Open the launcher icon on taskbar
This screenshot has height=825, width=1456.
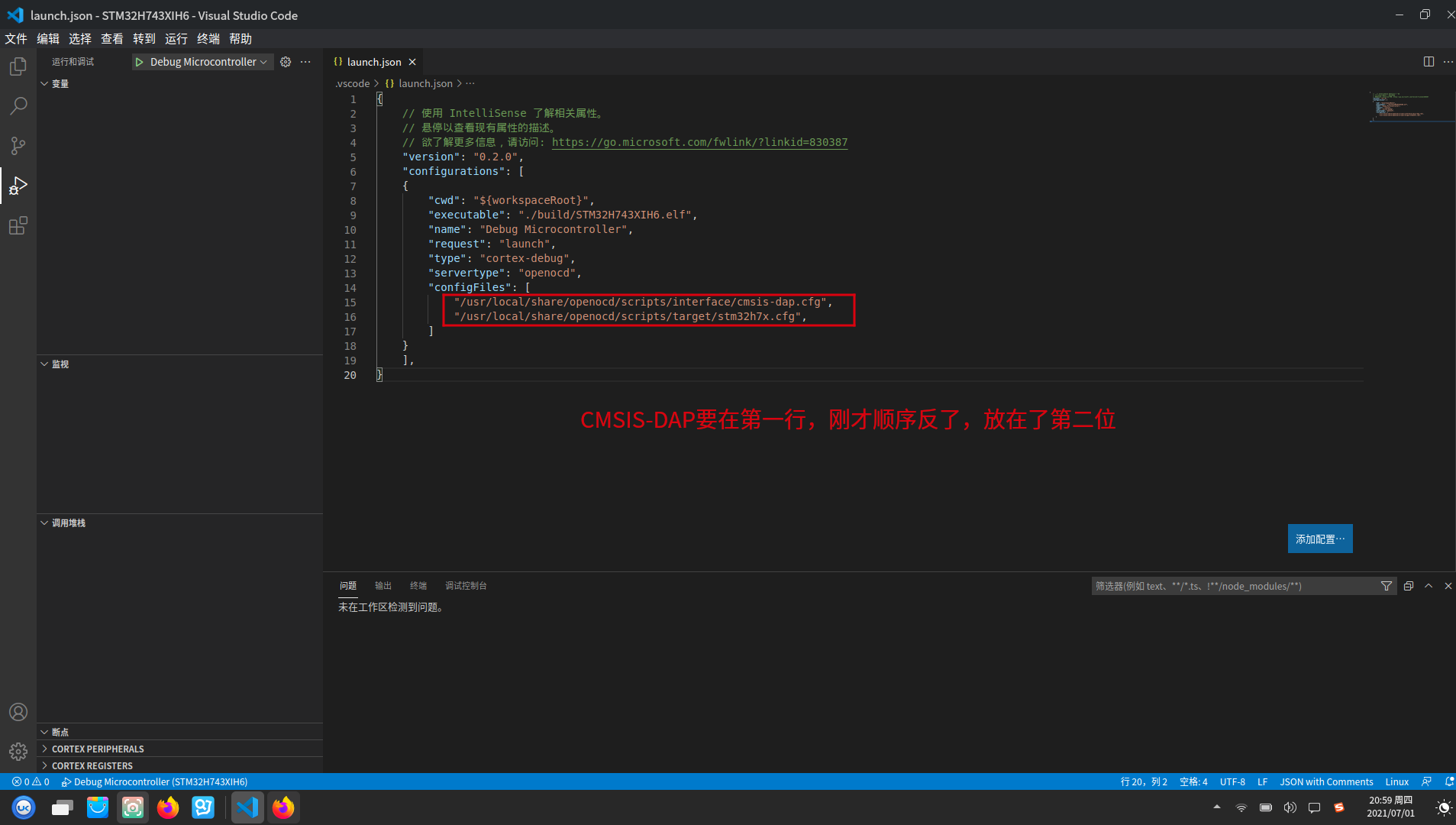point(24,807)
